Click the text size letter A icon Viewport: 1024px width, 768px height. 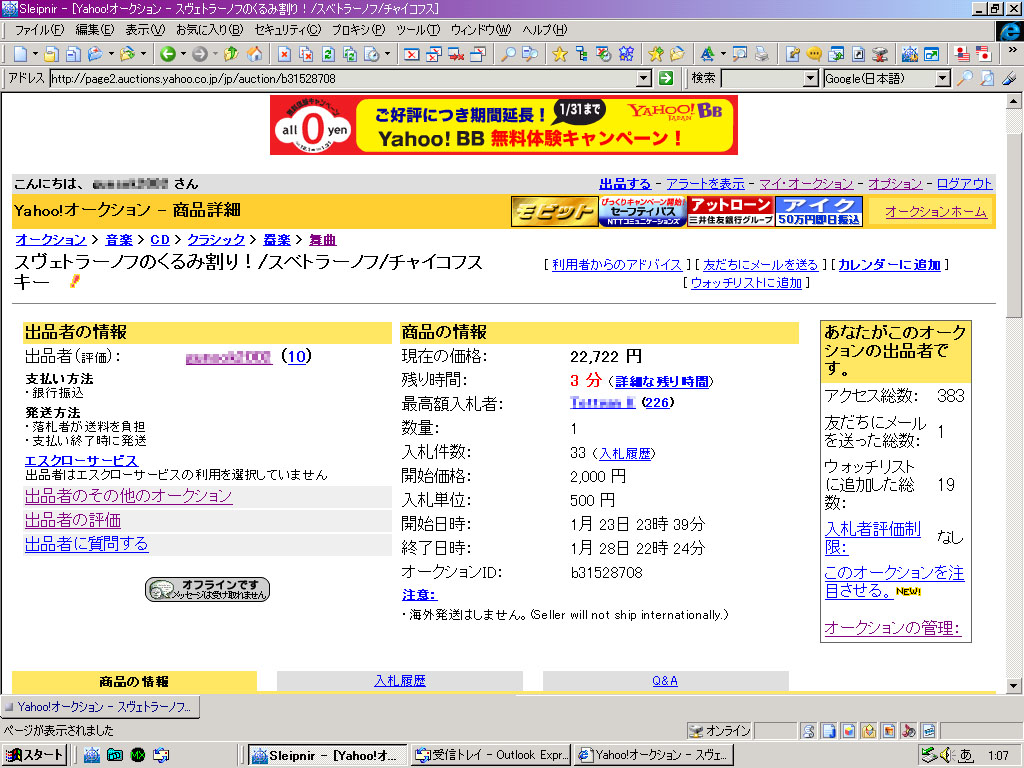click(x=707, y=54)
